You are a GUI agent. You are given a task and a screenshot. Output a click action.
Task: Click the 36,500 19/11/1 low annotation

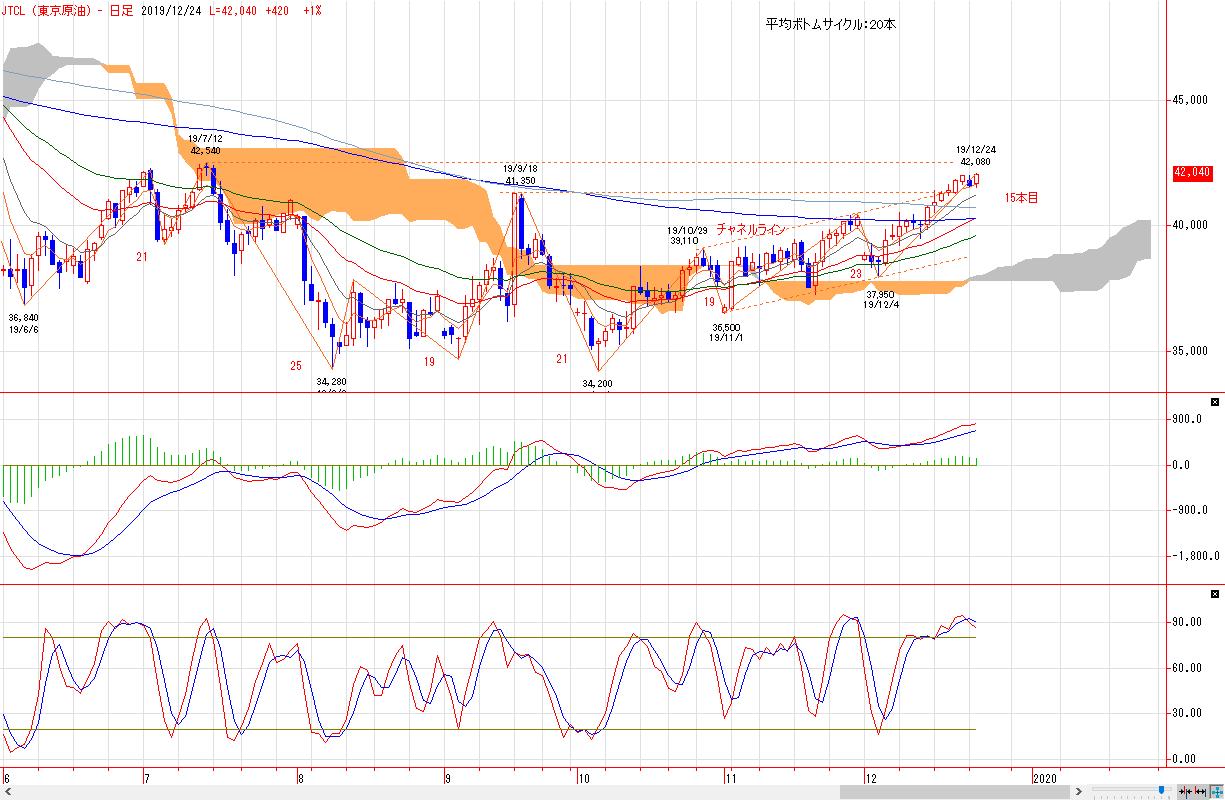(725, 332)
